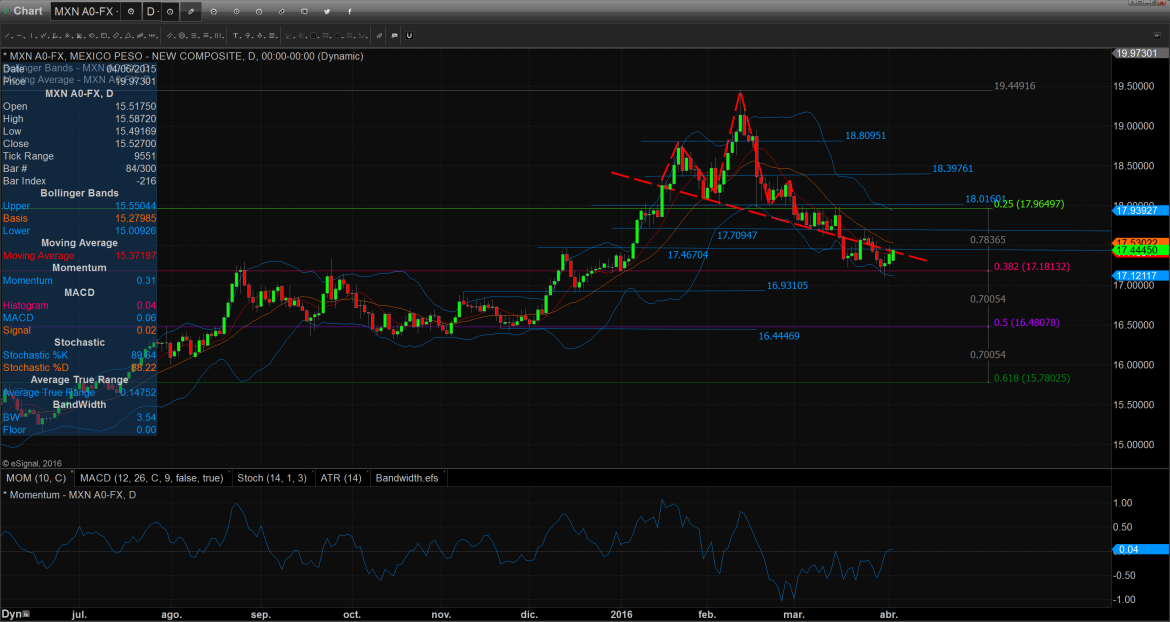The width and height of the screenshot is (1170, 622).
Task: Pick the triangle drawing tool
Action: (x=128, y=35)
